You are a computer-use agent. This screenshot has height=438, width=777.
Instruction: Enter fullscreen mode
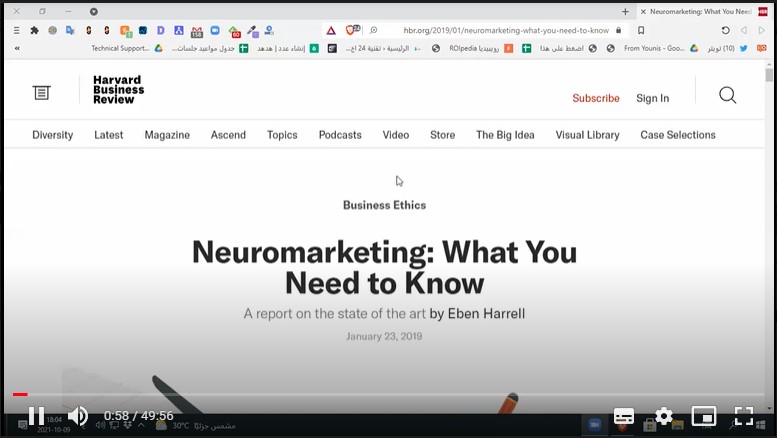[x=744, y=416]
